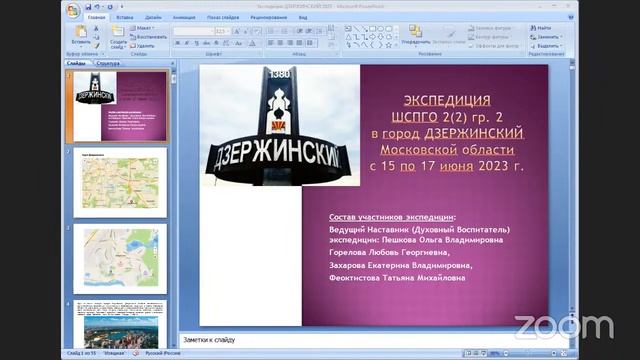Activate the Format Painter brush icon
The image size is (640, 360).
(96, 46)
